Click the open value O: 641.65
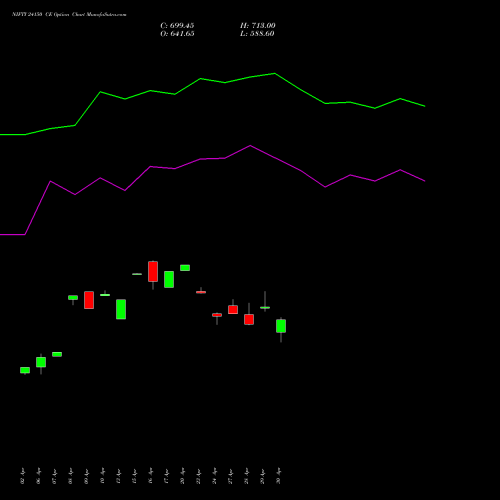The image size is (500, 500). tap(177, 34)
